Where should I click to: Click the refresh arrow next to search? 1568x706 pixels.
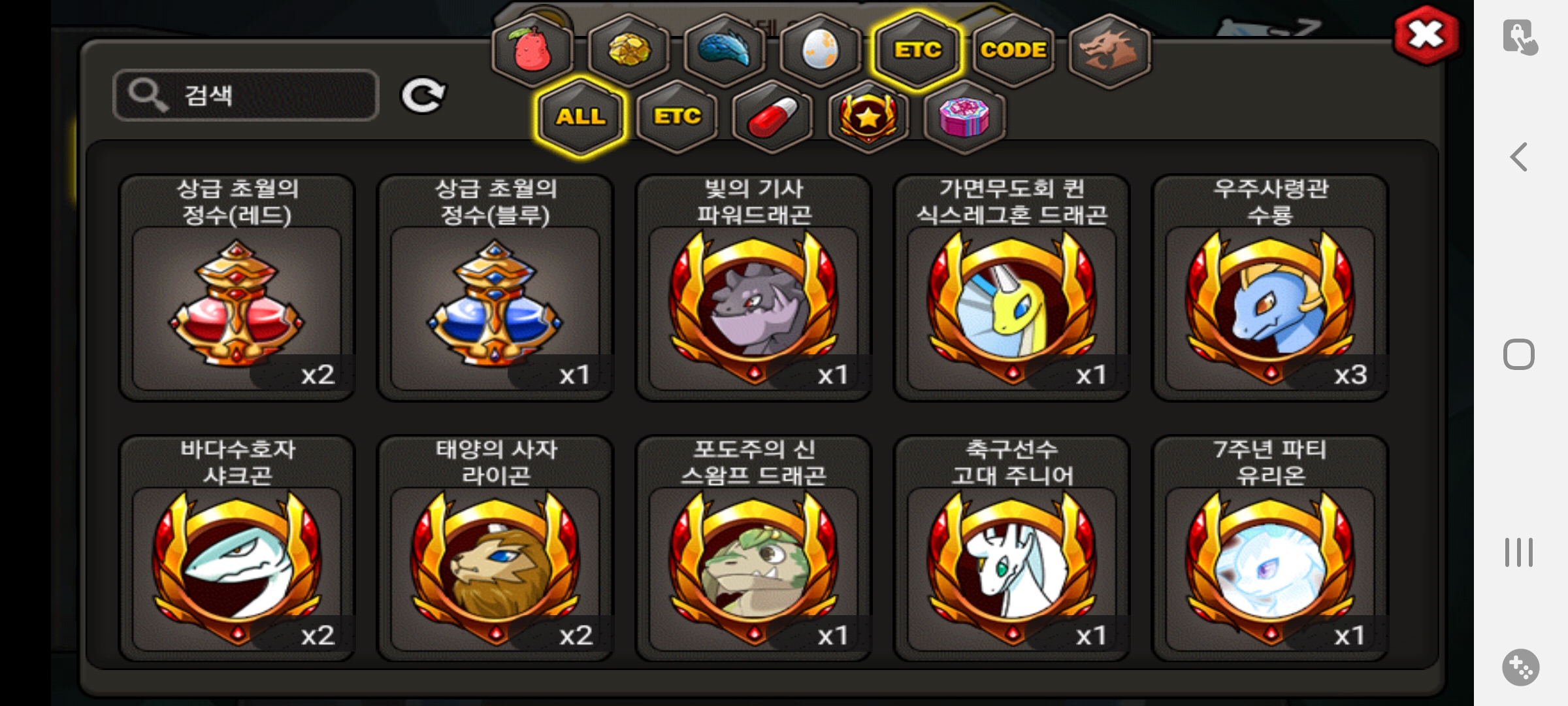[x=423, y=95]
